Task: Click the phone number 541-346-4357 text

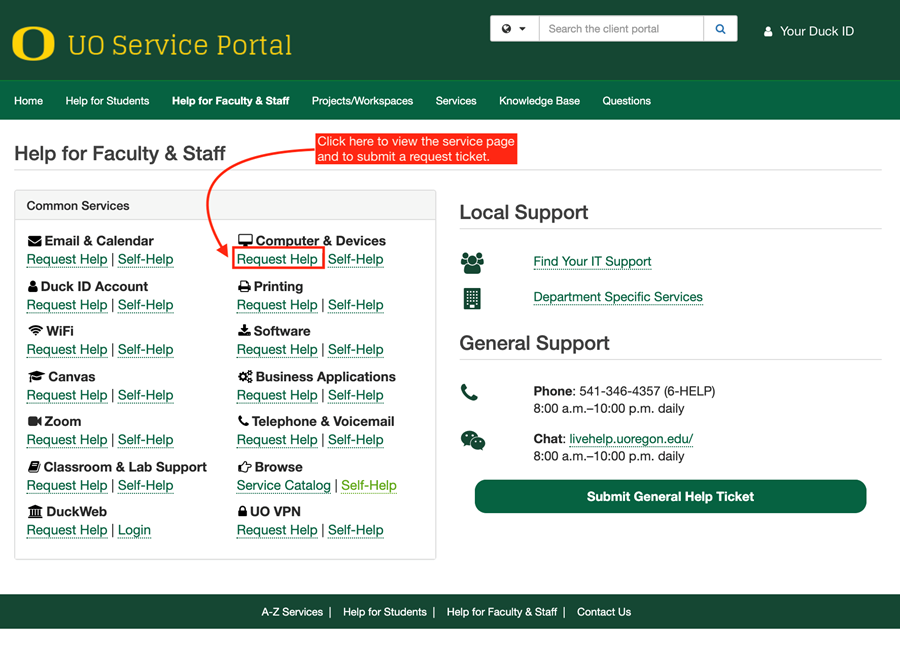Action: click(x=619, y=392)
